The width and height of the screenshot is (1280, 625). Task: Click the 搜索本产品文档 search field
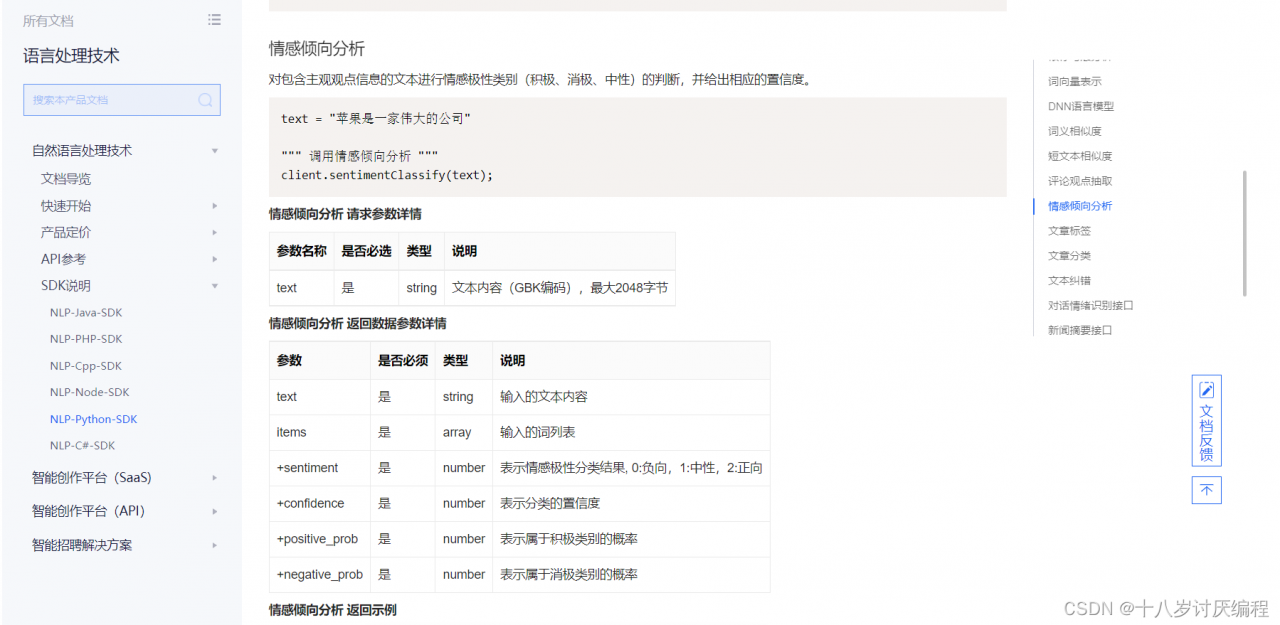[110, 100]
